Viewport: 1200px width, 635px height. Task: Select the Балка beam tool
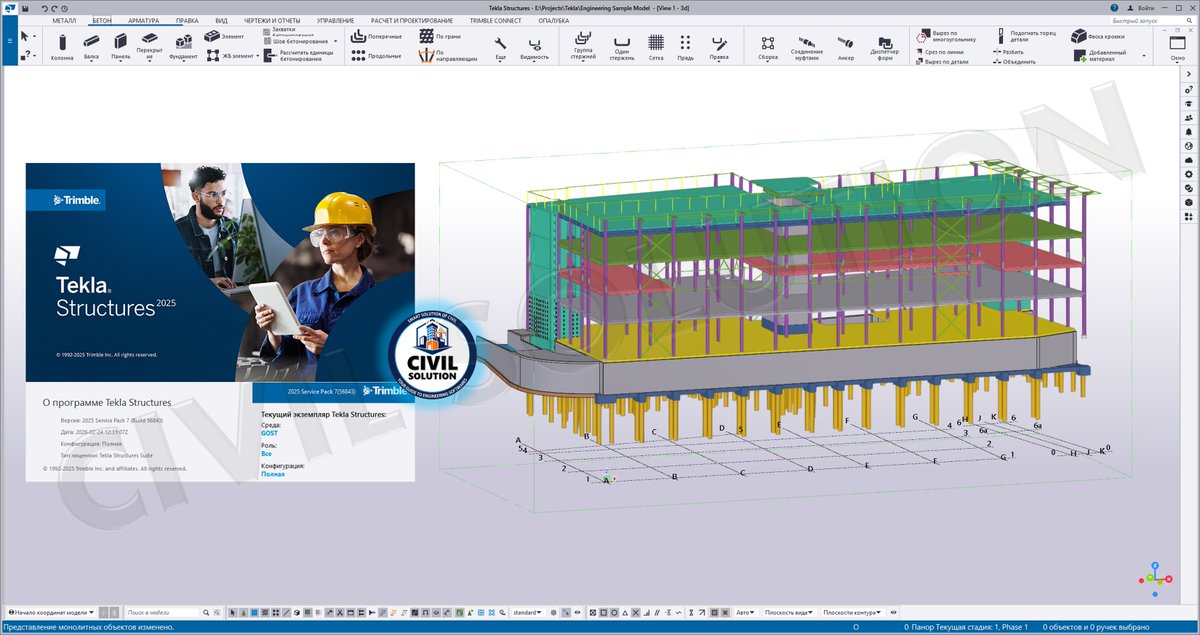(91, 46)
